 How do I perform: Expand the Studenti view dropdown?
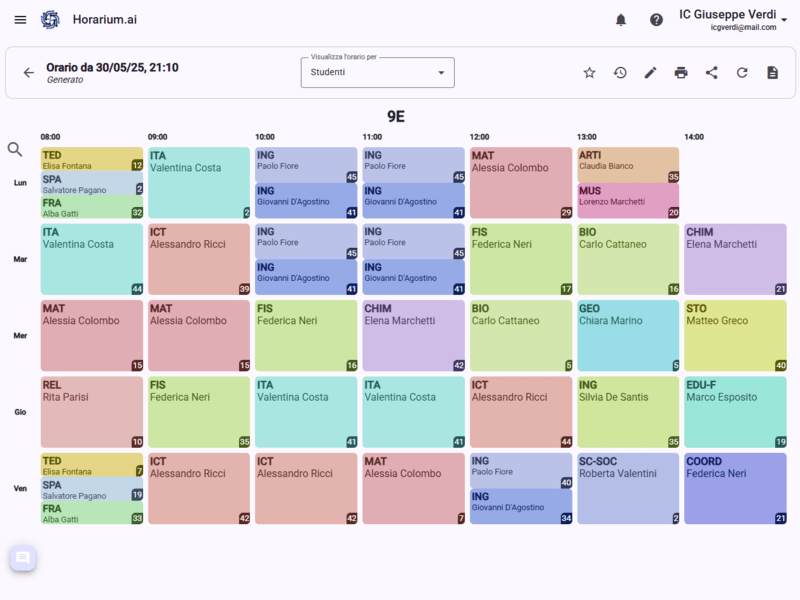[377, 73]
